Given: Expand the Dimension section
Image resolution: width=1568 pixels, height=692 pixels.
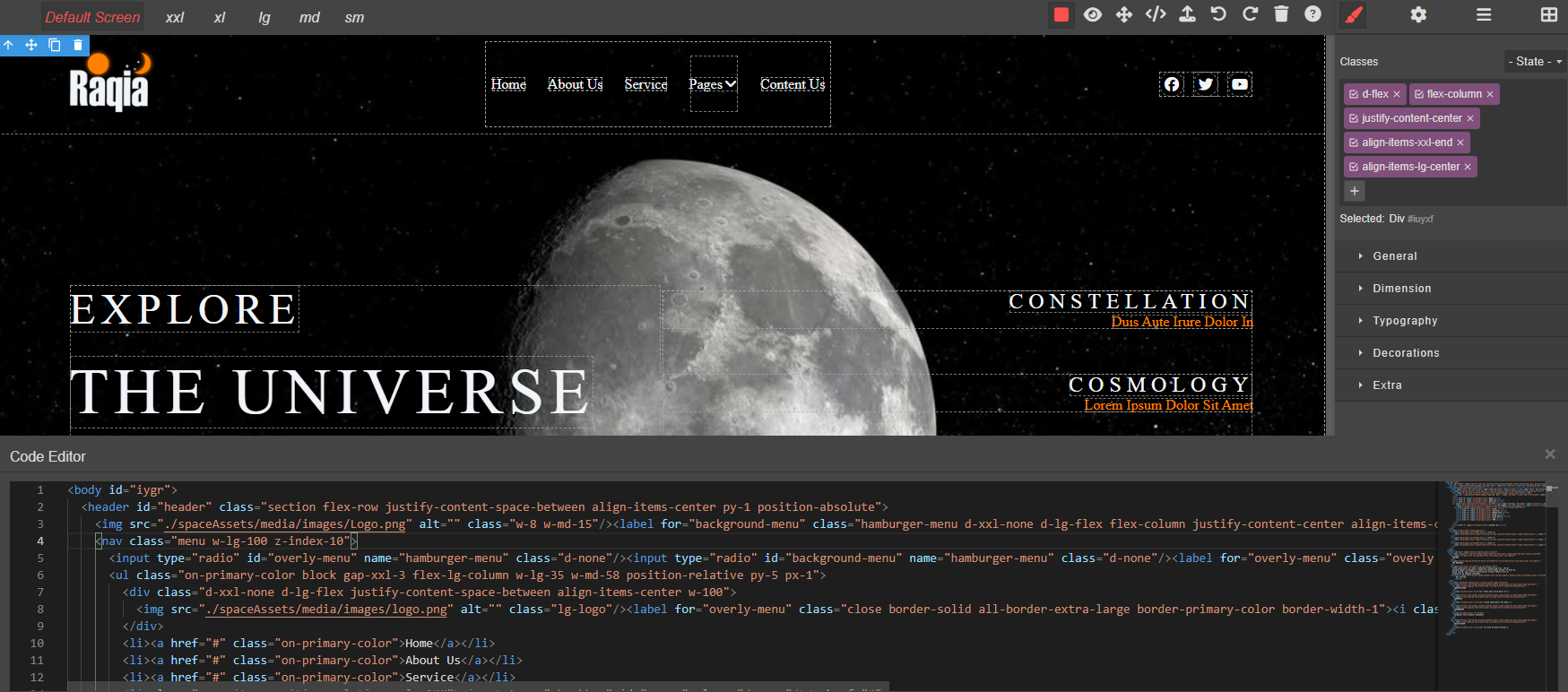Looking at the screenshot, I should tap(1401, 289).
